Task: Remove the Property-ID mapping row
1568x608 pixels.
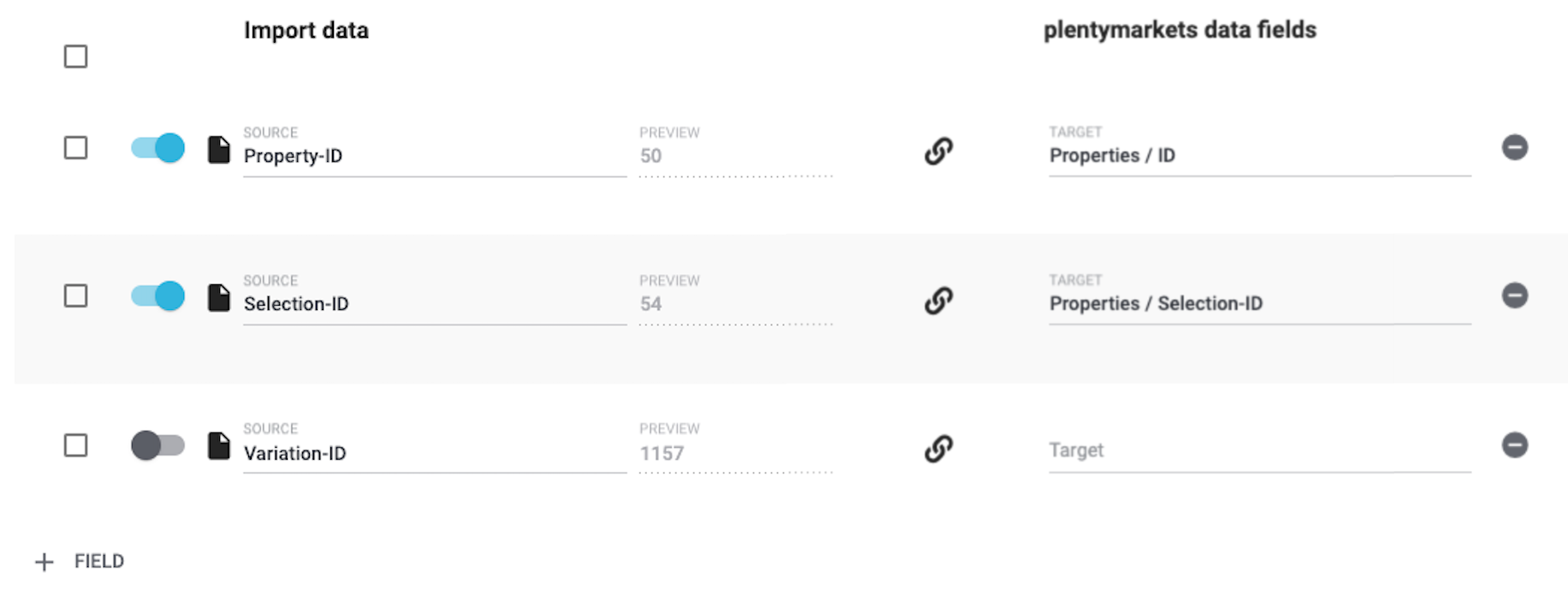Action: [1514, 147]
